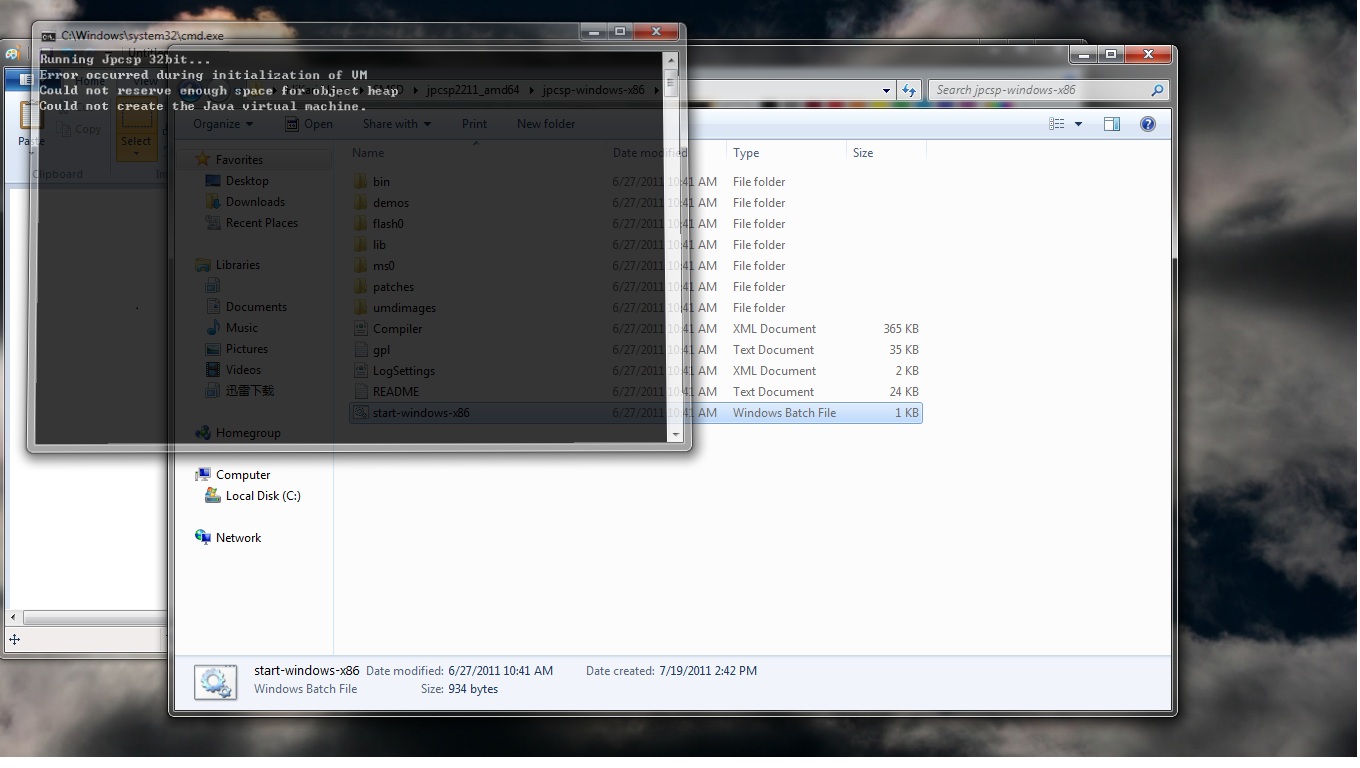The width and height of the screenshot is (1360, 768).
Task: Select Network in the navigation pane
Action: click(238, 538)
